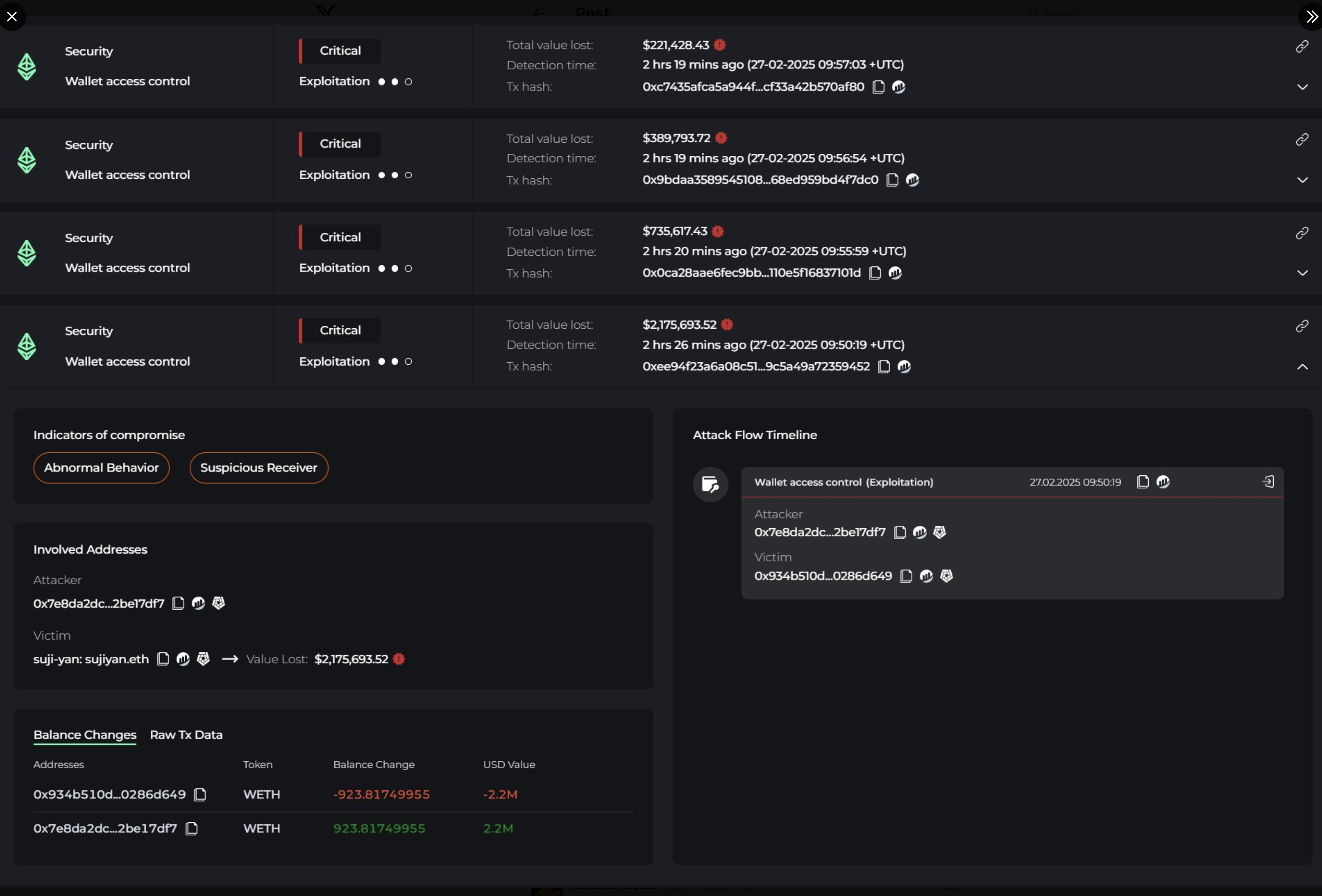1322x896 pixels.
Task: Copy tx hash of $221,428.43 alert
Action: click(878, 87)
